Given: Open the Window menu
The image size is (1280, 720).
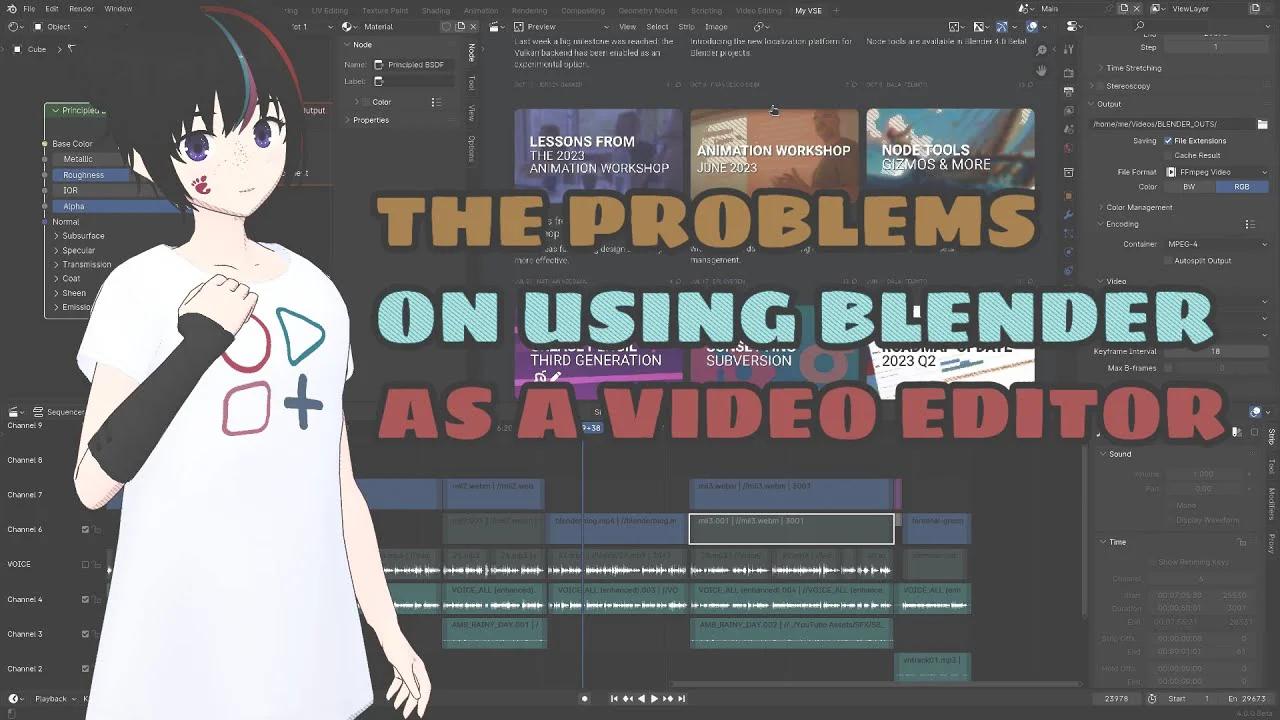Looking at the screenshot, I should point(118,8).
